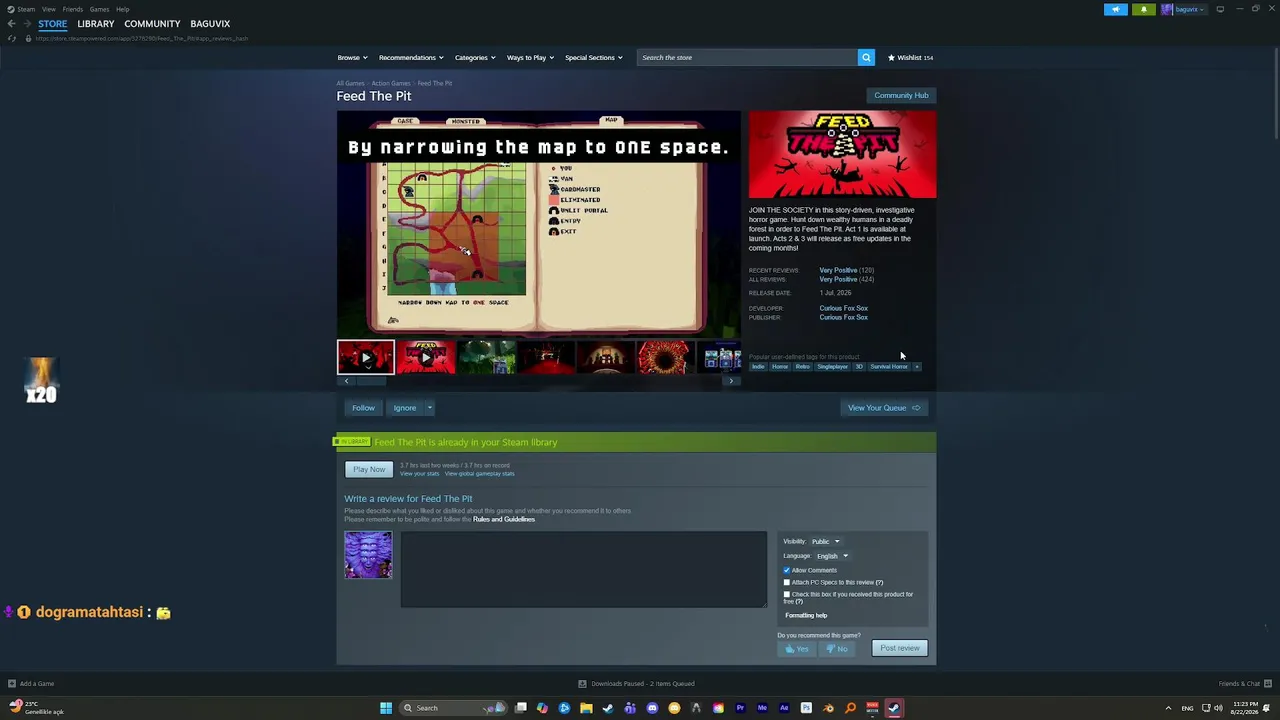Viewport: 1280px width, 720px height.
Task: Click the active Steam taskbar icon
Action: coord(894,708)
